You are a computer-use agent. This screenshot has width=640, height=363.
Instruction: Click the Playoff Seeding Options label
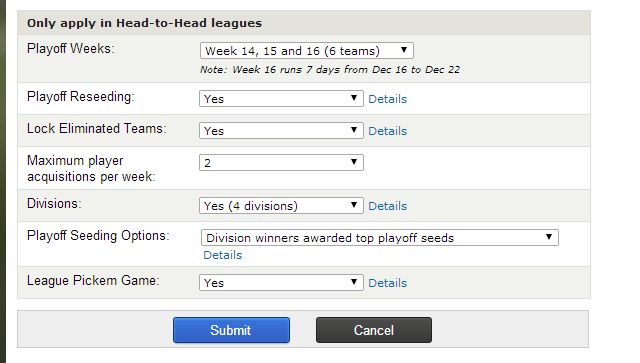98,236
